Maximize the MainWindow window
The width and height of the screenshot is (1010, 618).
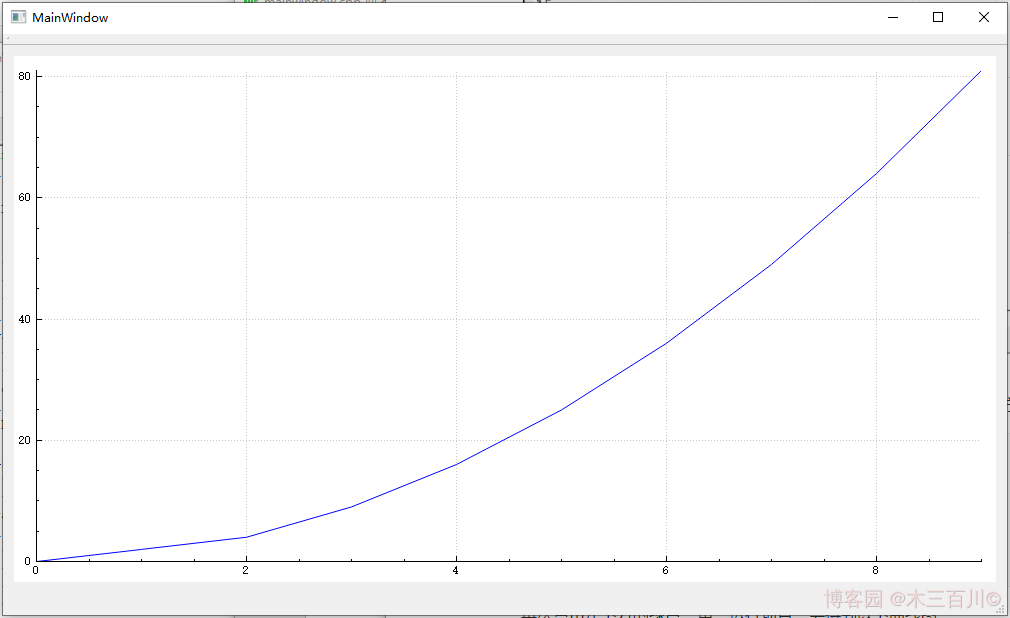coord(938,17)
